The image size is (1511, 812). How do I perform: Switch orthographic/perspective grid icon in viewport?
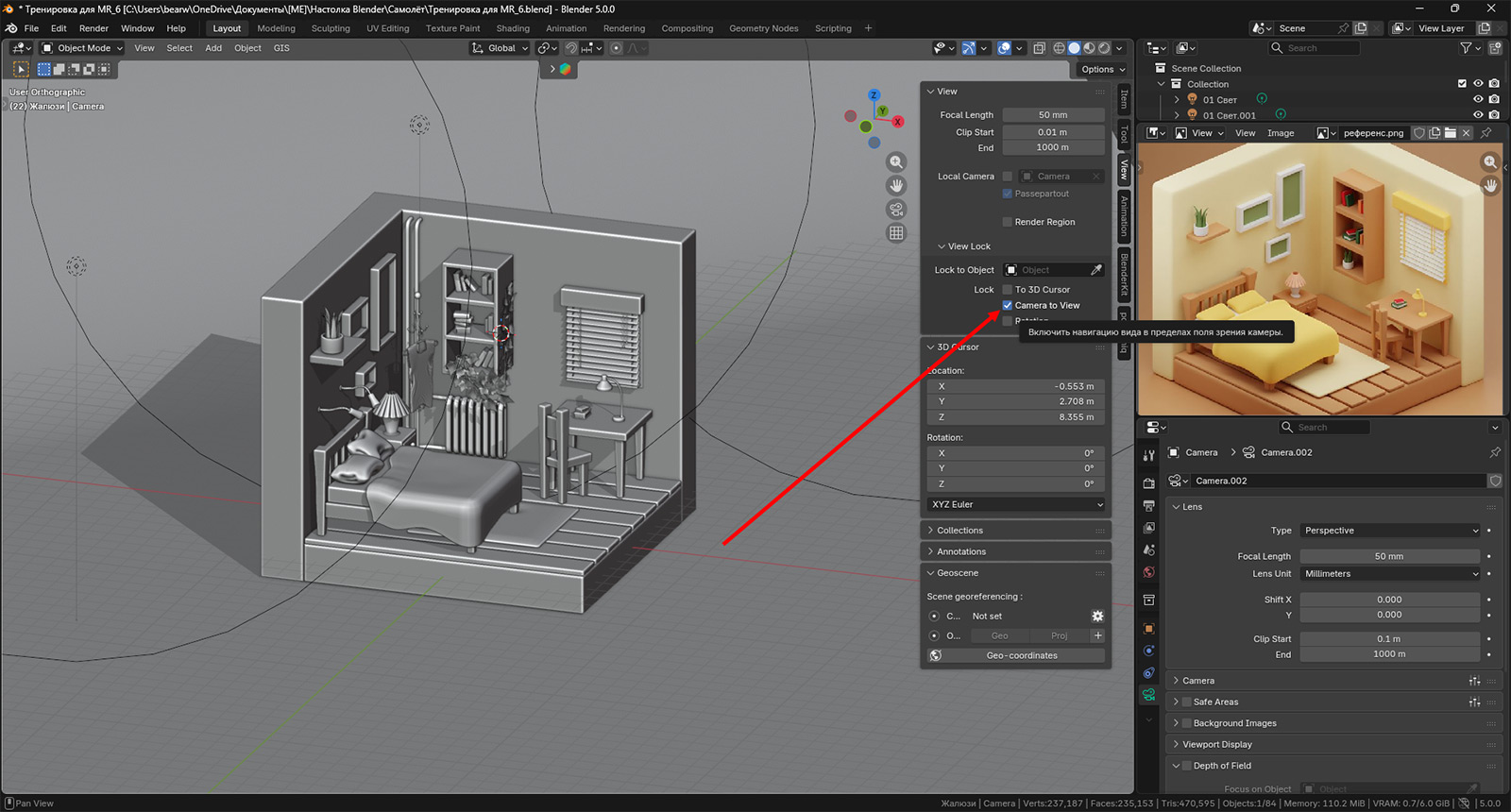point(896,233)
